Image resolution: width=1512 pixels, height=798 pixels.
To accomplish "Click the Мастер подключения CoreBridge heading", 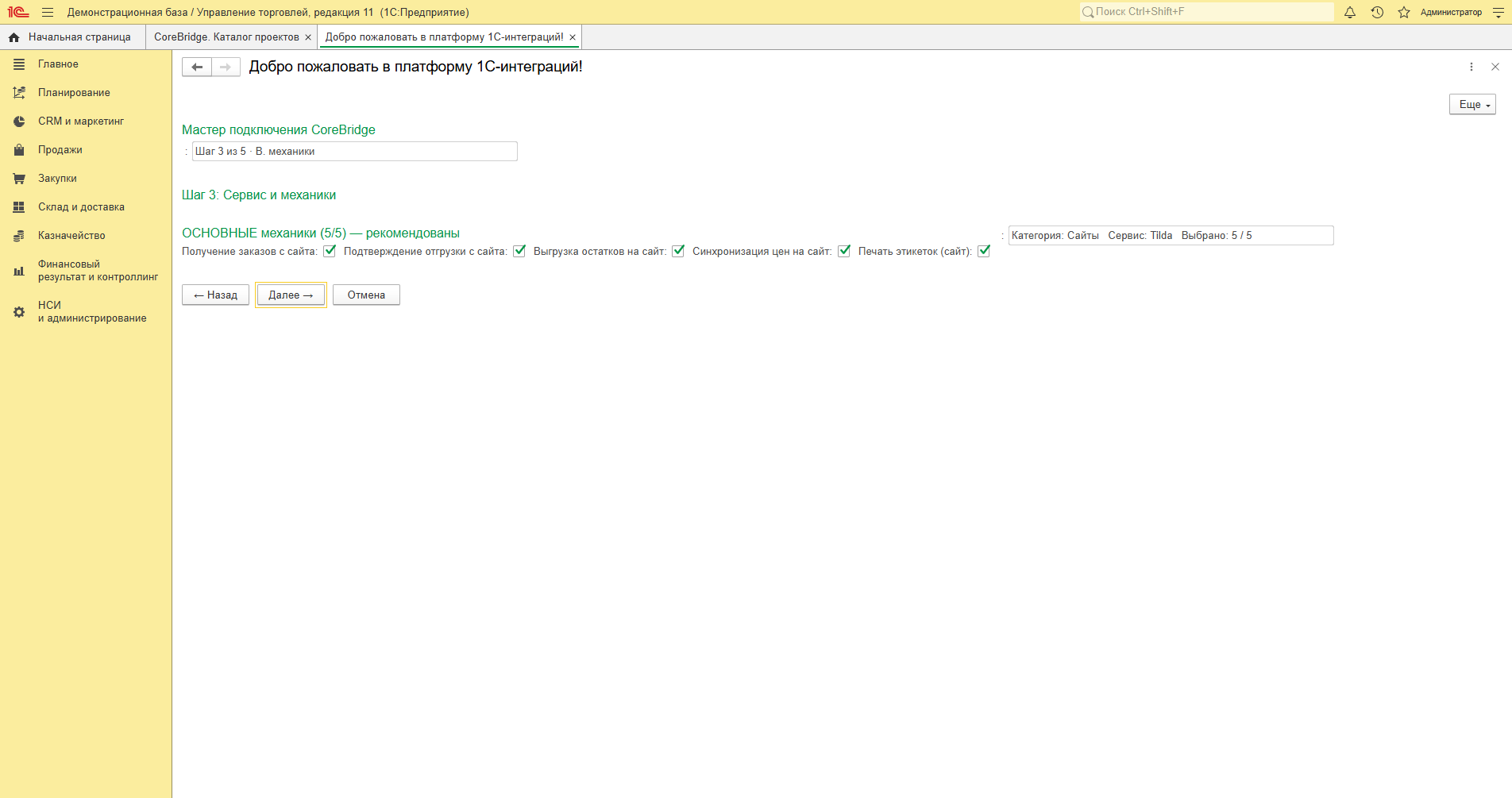I will click(279, 130).
